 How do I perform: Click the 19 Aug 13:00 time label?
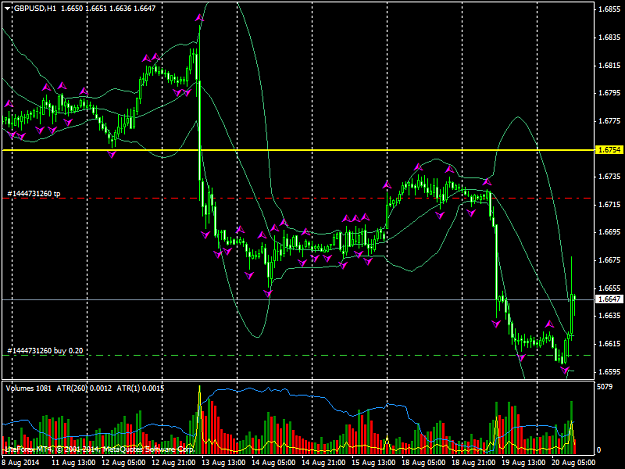[x=523, y=463]
